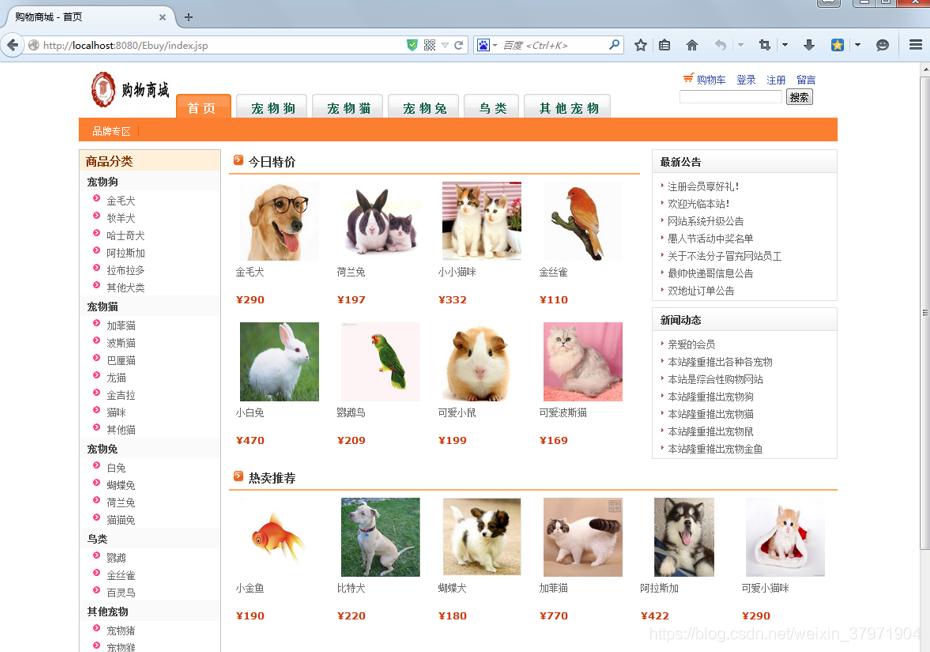Open the 金毛犬 dog with glasses thumbnail
The width and height of the screenshot is (930, 652).
pos(279,221)
